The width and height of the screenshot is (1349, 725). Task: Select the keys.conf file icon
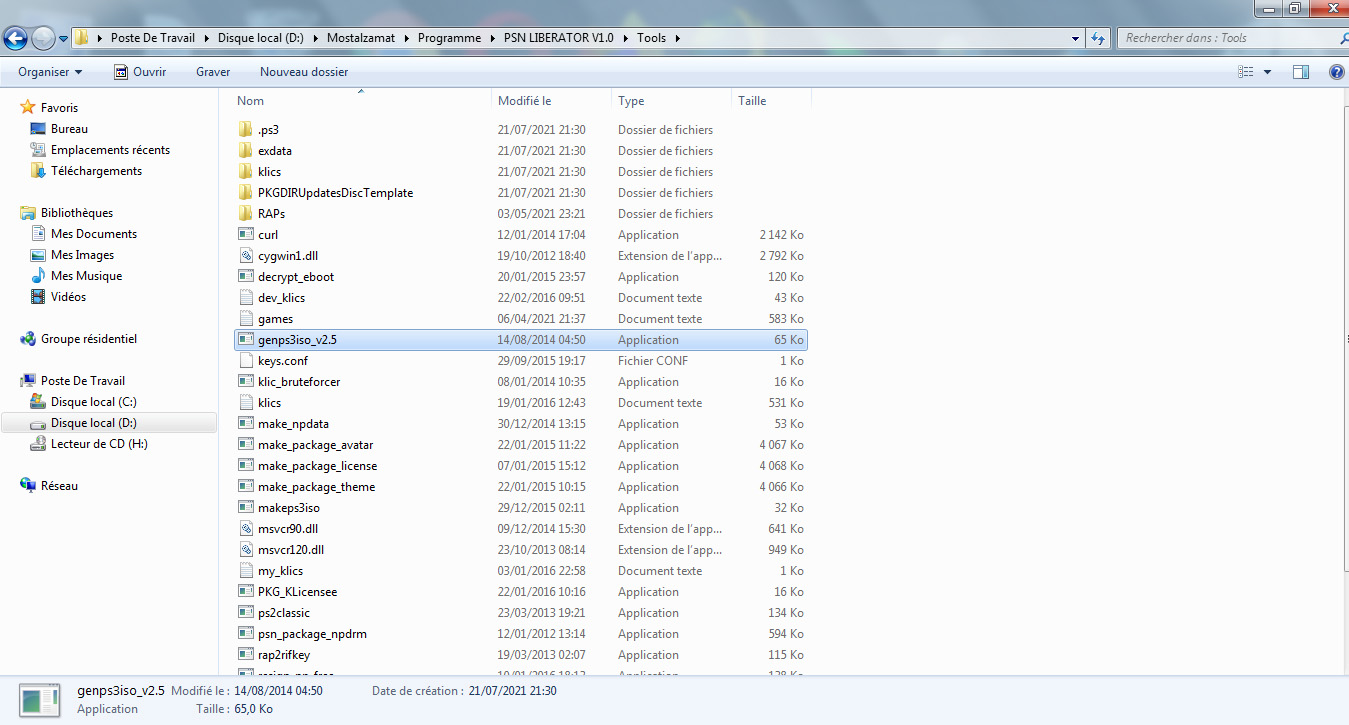click(x=247, y=361)
